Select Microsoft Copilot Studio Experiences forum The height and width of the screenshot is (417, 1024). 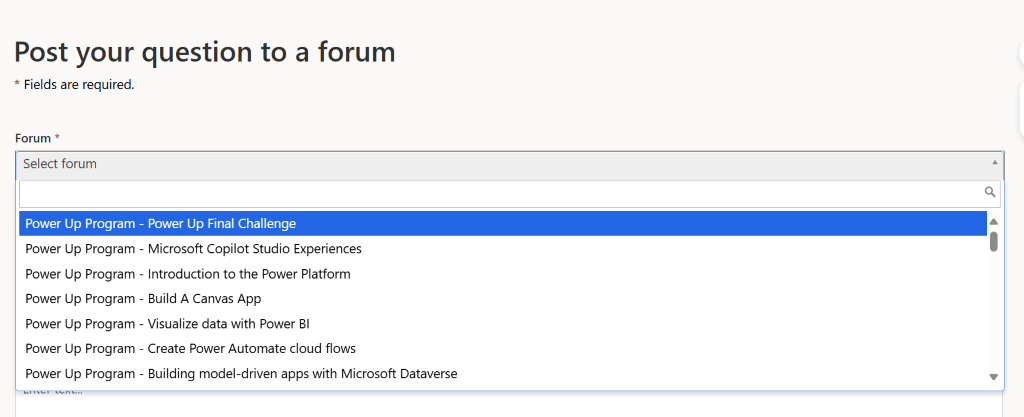(x=503, y=249)
